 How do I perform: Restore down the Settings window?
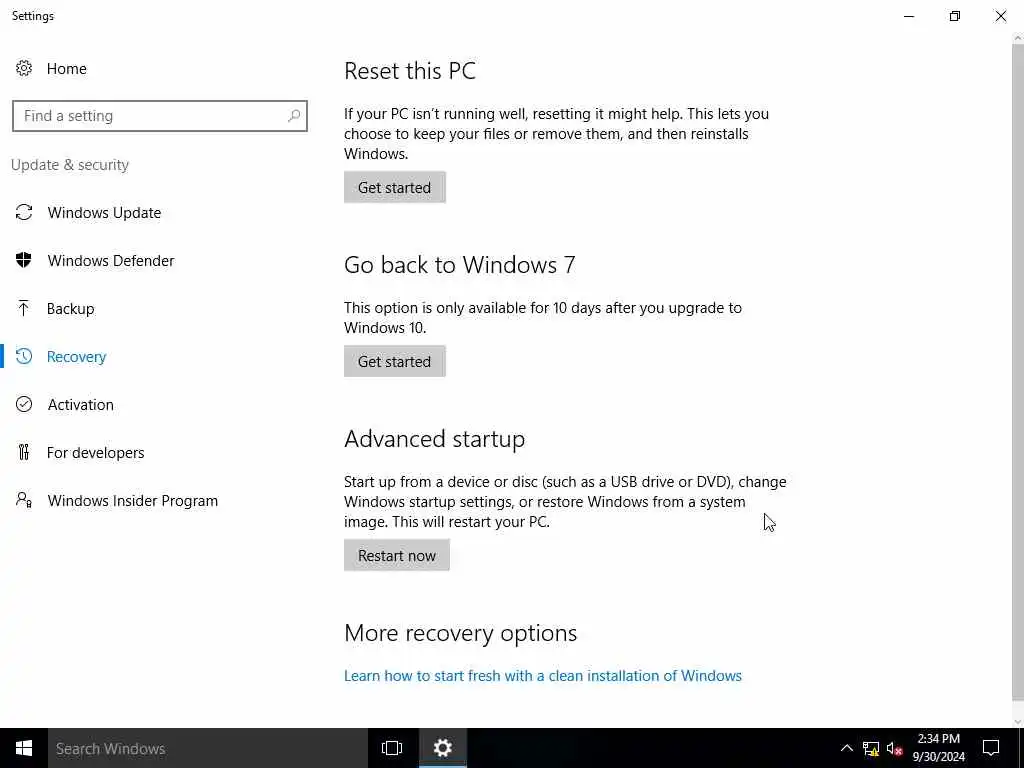955,16
